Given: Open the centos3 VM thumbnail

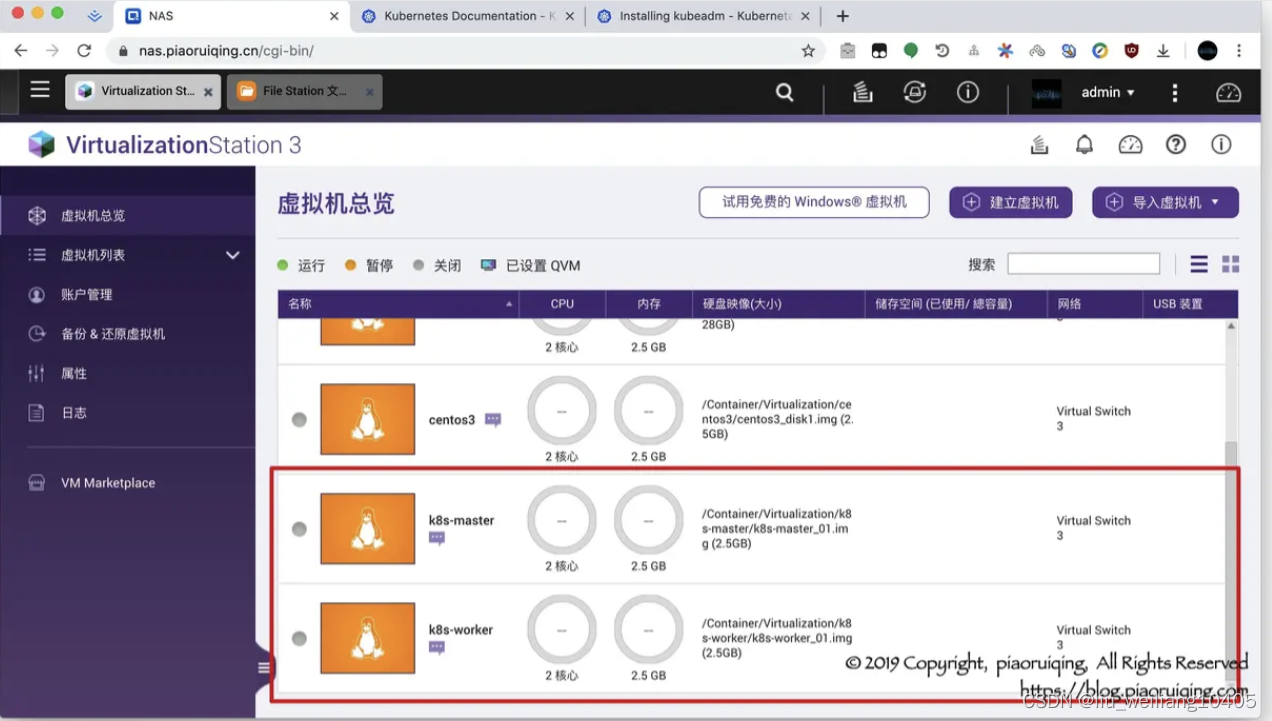Looking at the screenshot, I should [367, 419].
